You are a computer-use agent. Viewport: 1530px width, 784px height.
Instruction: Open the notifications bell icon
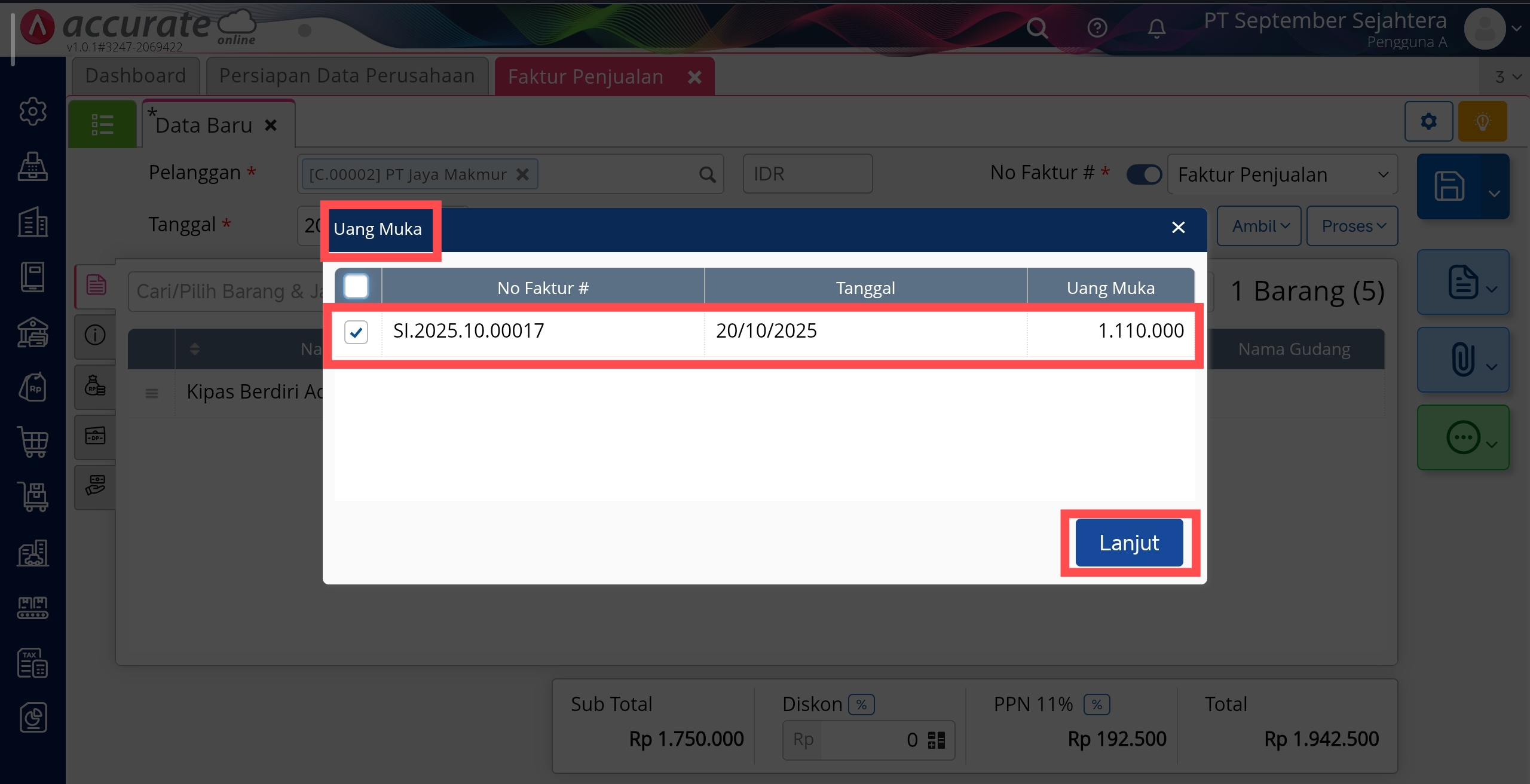click(x=1156, y=27)
